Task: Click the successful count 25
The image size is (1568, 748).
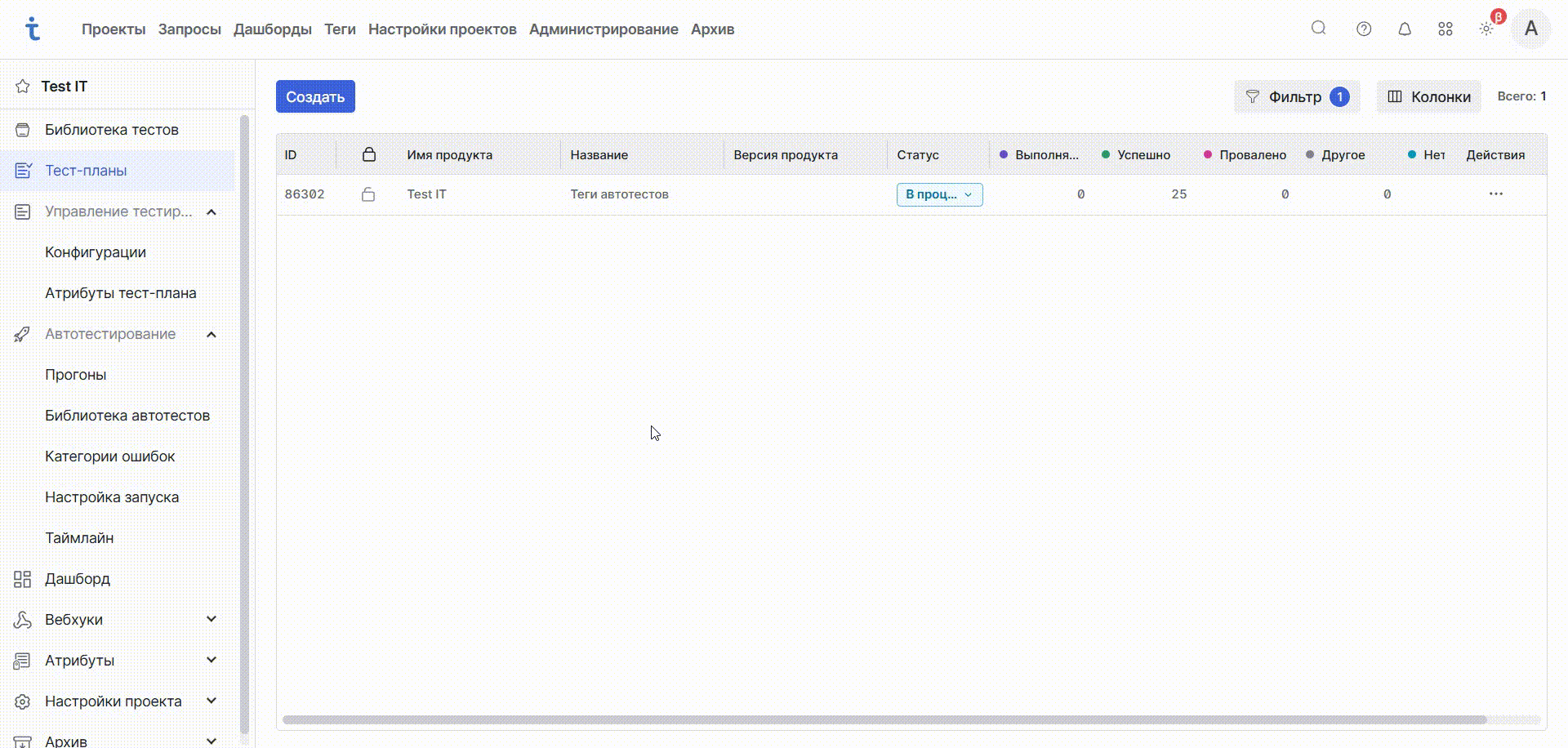Action: point(1179,194)
